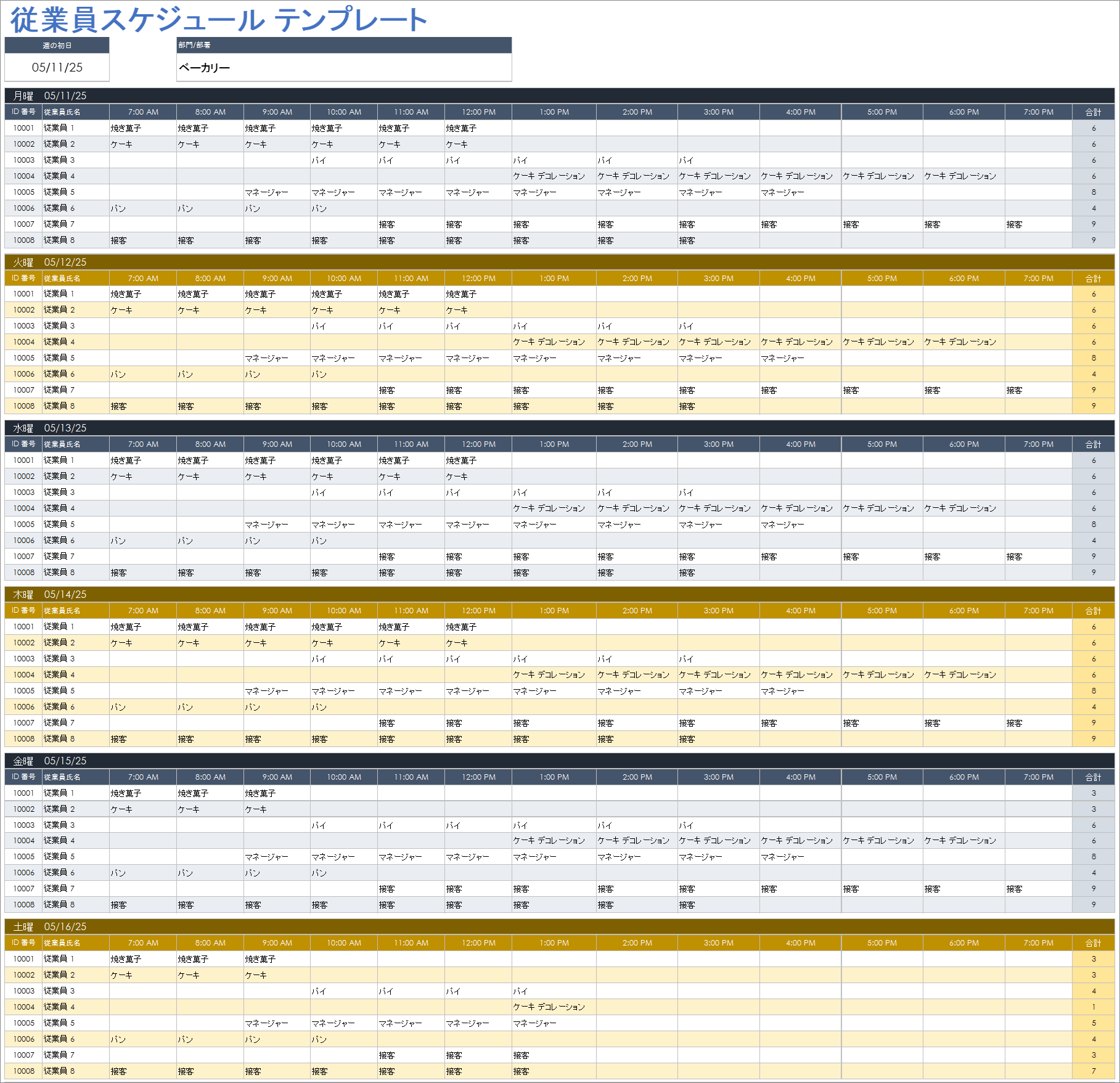The image size is (1120, 1083).
Task: Select the 合計 column header in Friday table
Action: pos(1093,777)
